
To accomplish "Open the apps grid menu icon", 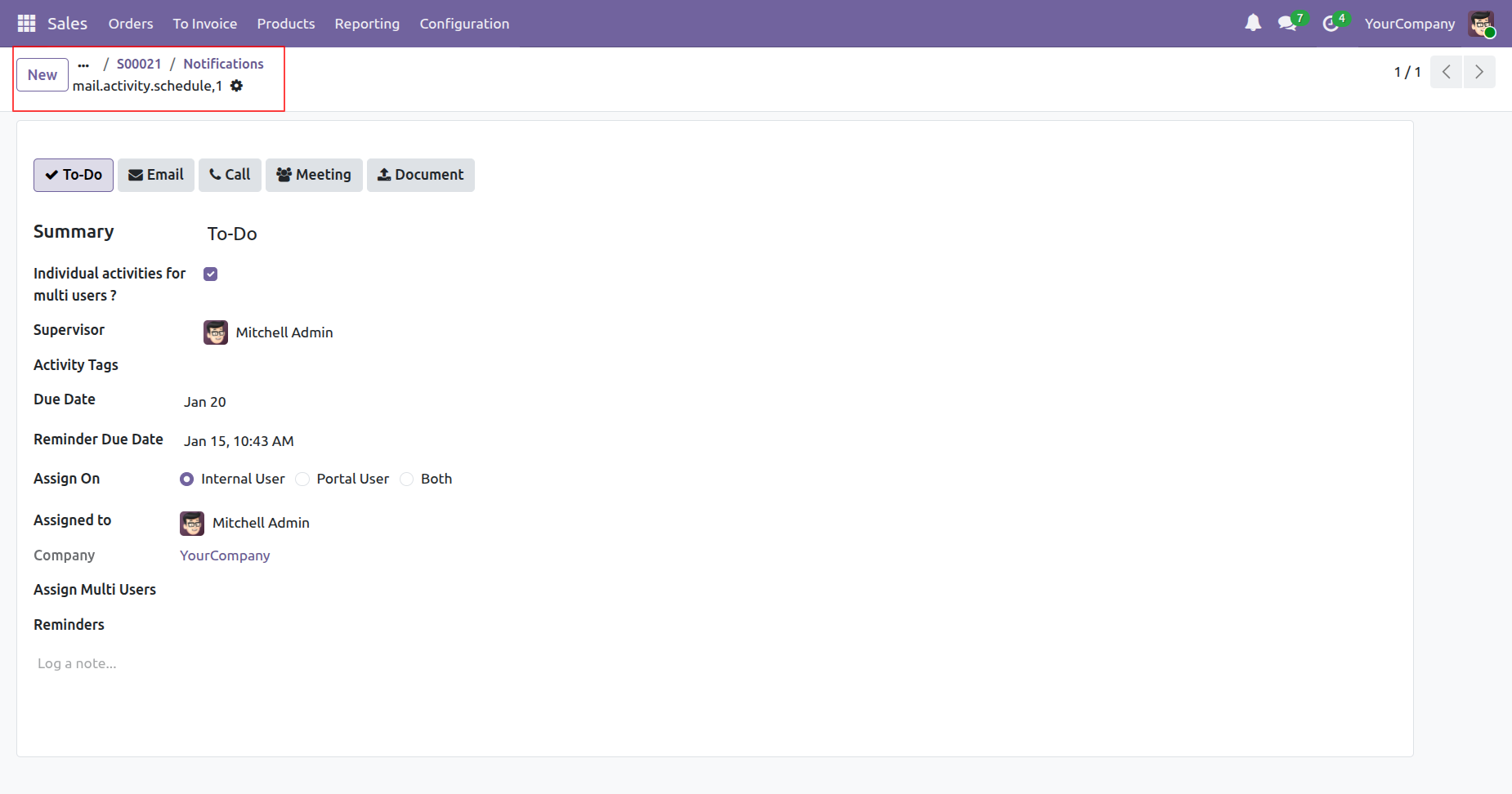I will click(26, 24).
